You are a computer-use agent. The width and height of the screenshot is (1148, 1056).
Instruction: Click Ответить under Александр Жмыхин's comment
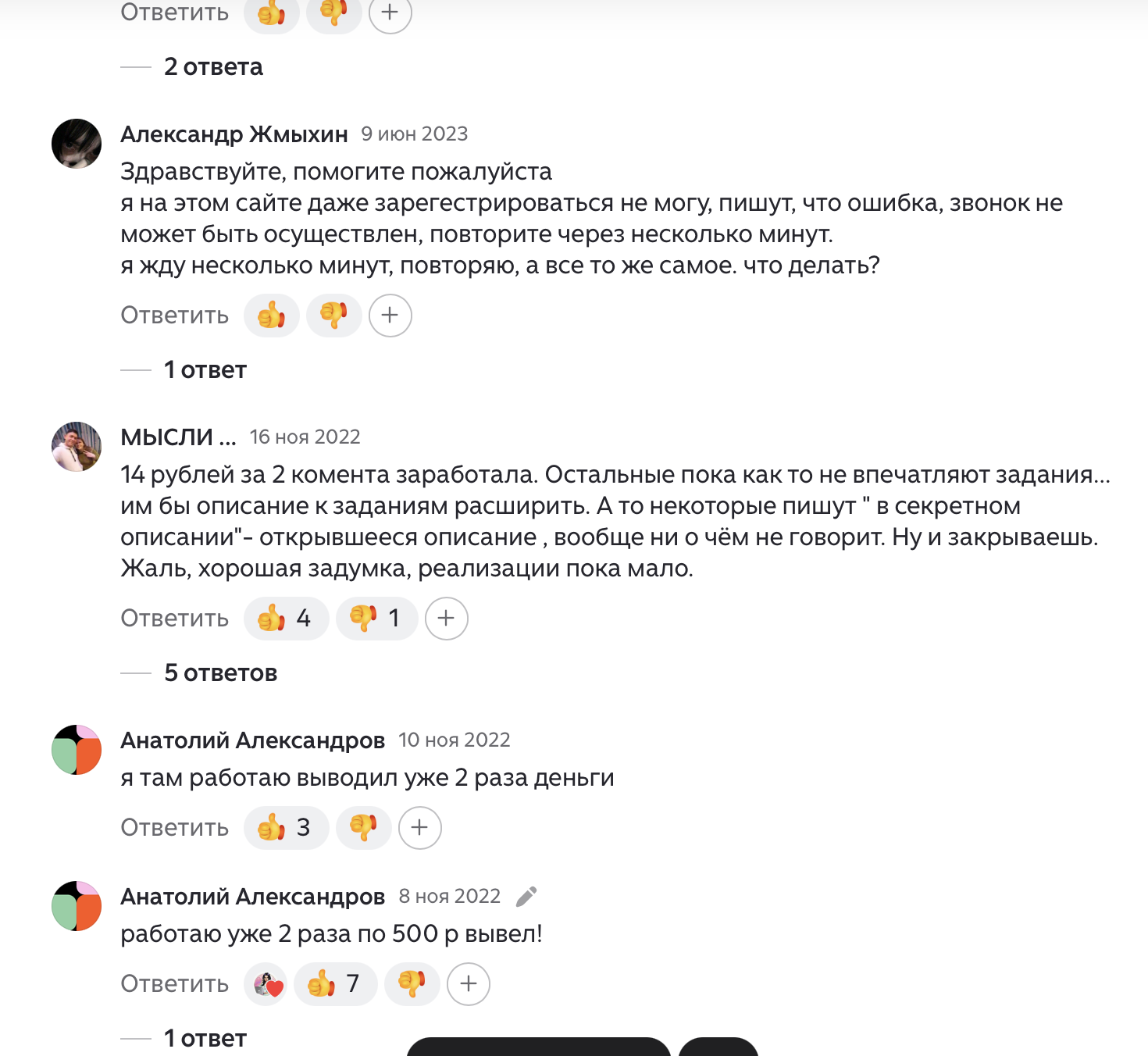(x=173, y=315)
